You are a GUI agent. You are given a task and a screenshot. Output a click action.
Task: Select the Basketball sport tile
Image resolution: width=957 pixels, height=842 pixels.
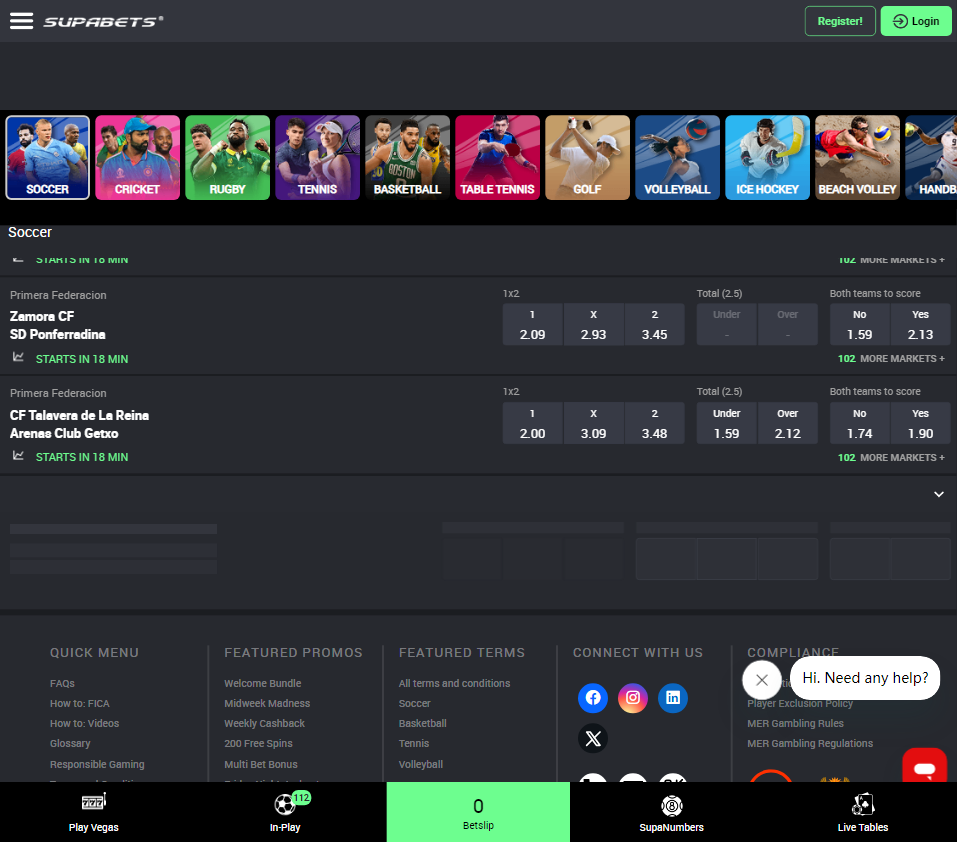(x=408, y=157)
